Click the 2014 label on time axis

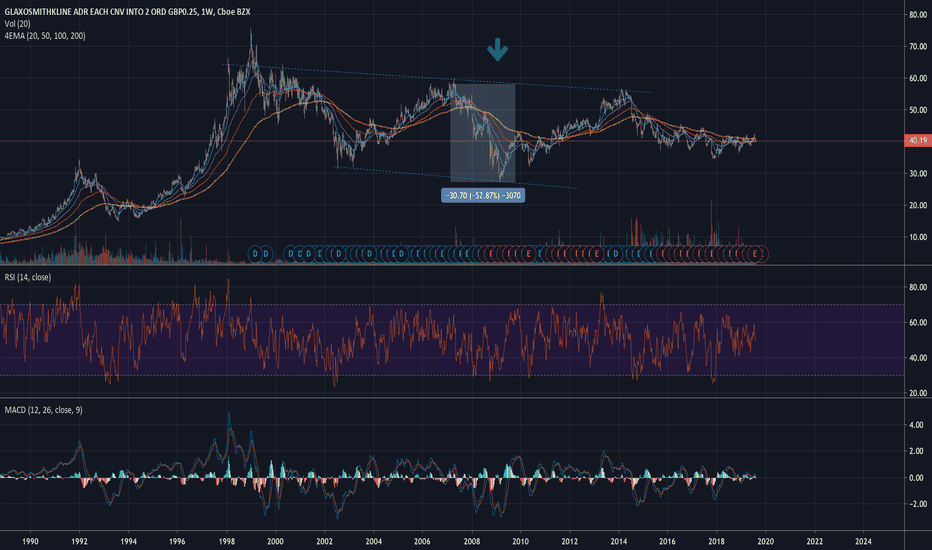[x=619, y=541]
